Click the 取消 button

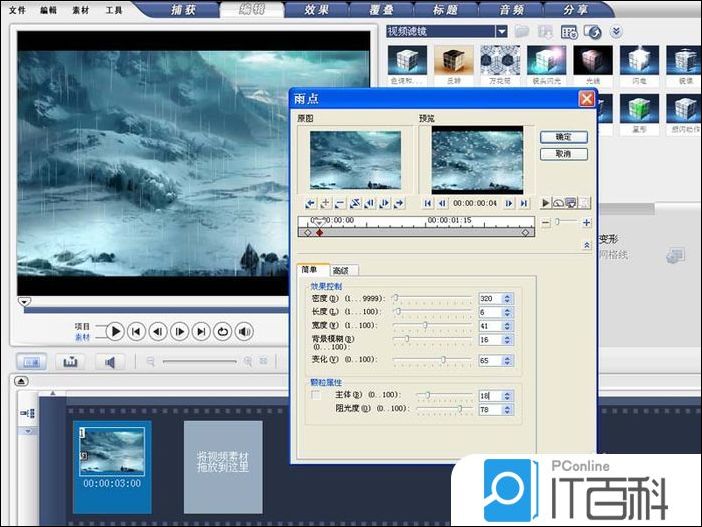[x=563, y=154]
